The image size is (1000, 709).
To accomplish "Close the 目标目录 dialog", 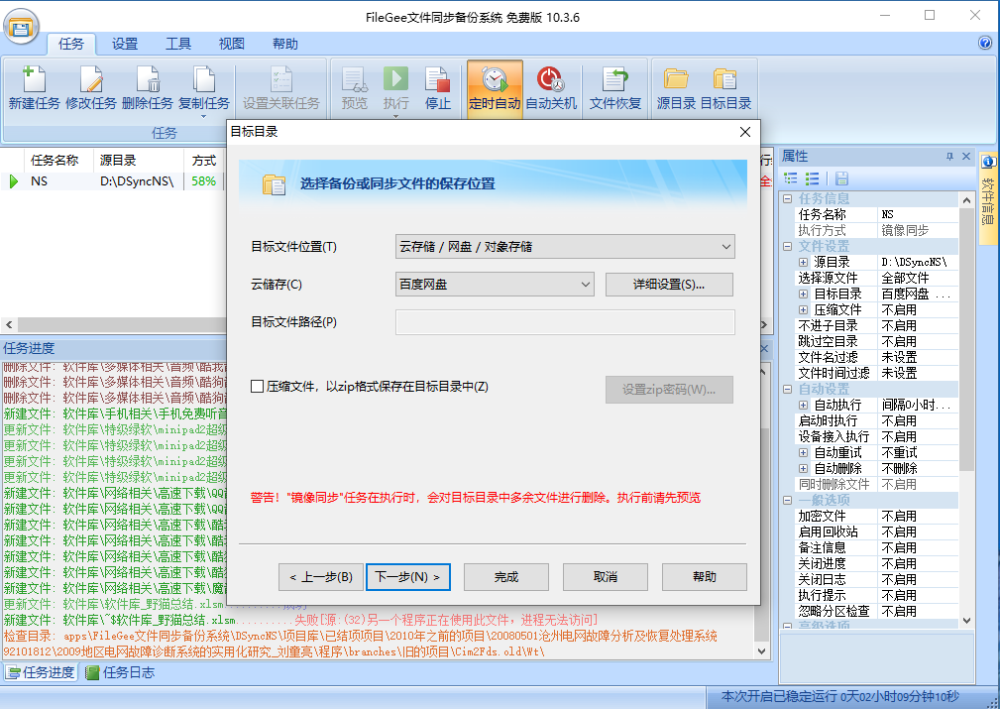I will [x=745, y=132].
